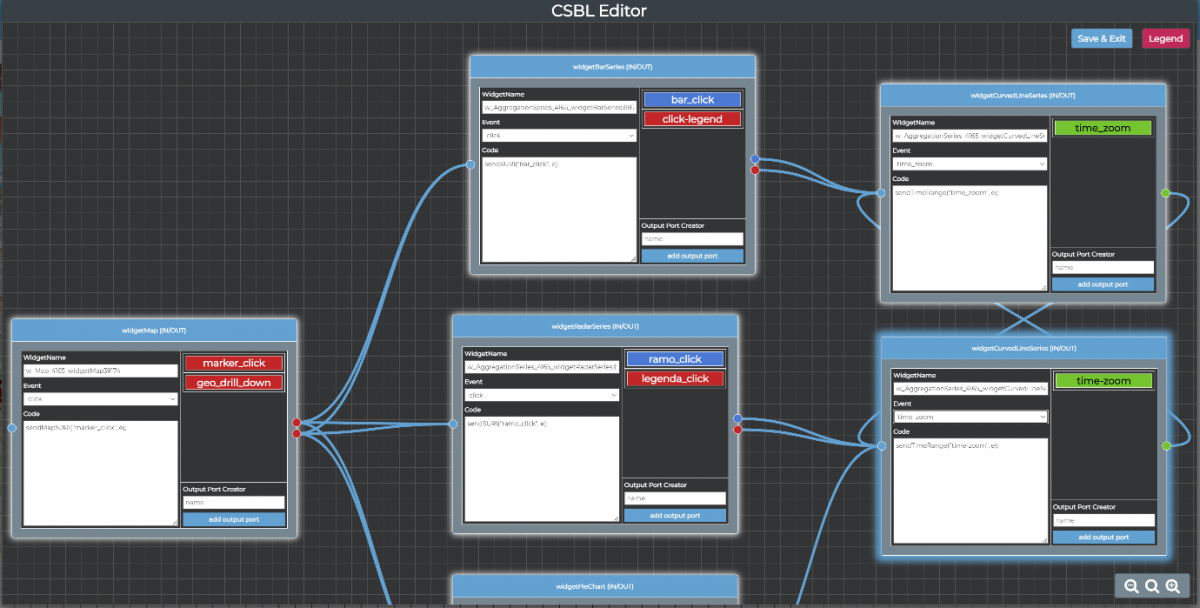This screenshot has height=608, width=1200.
Task: Select the green time_zoom port label
Action: coord(1101,128)
